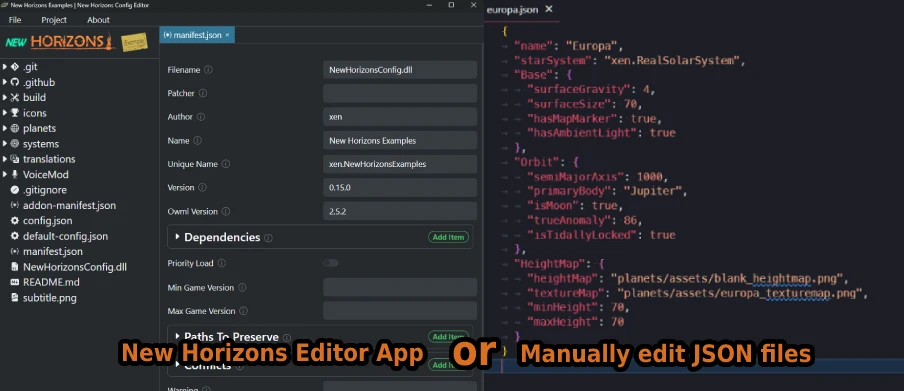
Task: Click the build folder tools icon
Action: click(x=14, y=97)
